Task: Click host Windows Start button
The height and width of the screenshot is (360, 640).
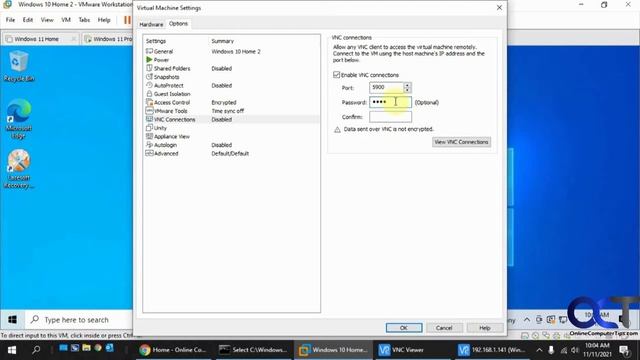Action: (11, 350)
